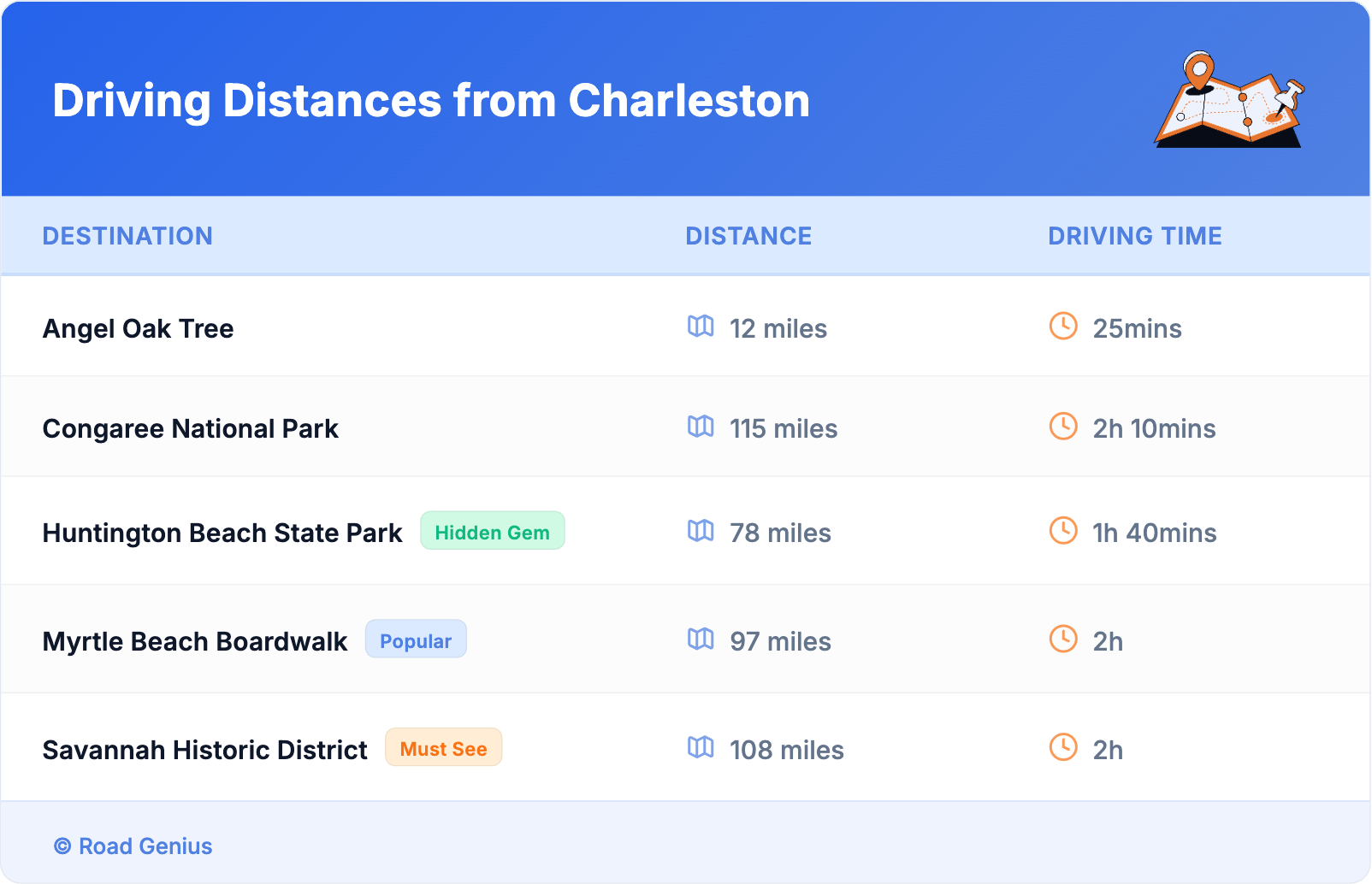This screenshot has width=1372, height=884.
Task: Click the Distance column header
Action: coord(748,236)
